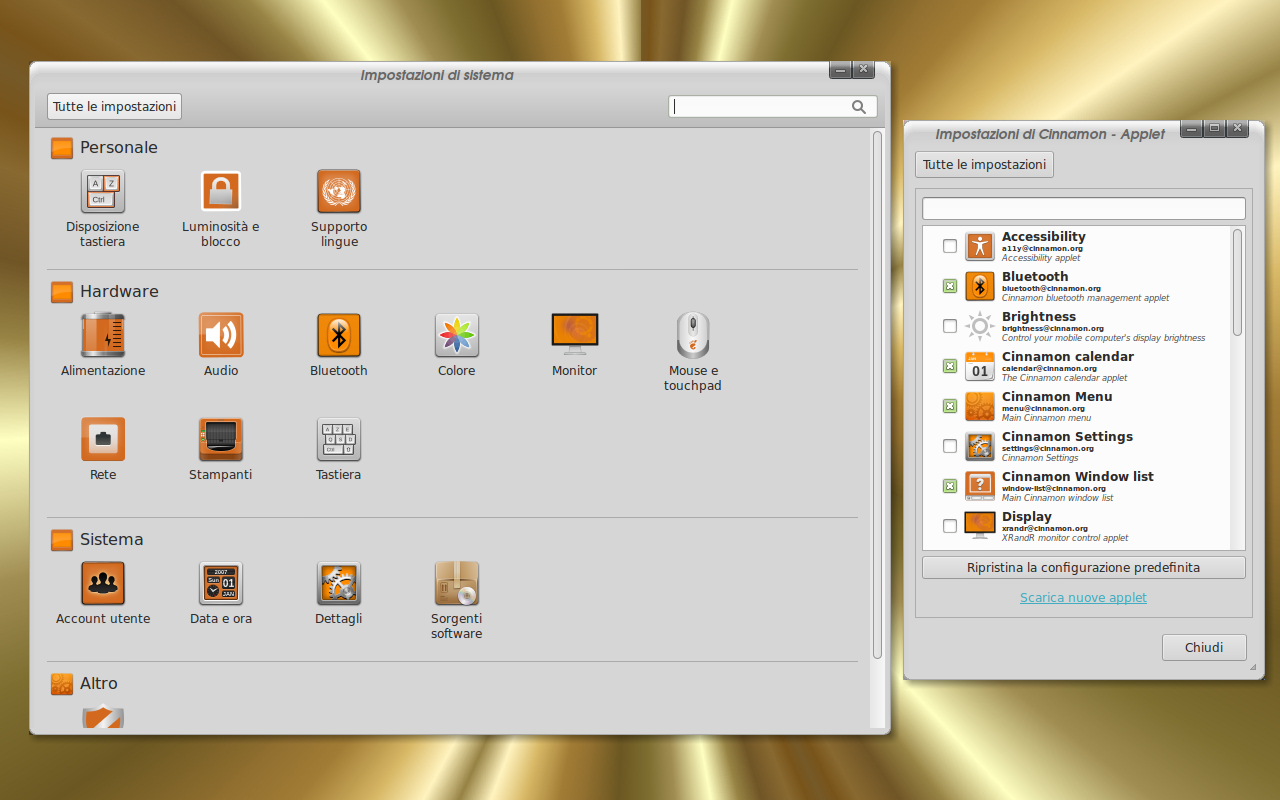
Task: Click the Chiudi button
Action: tap(1204, 647)
